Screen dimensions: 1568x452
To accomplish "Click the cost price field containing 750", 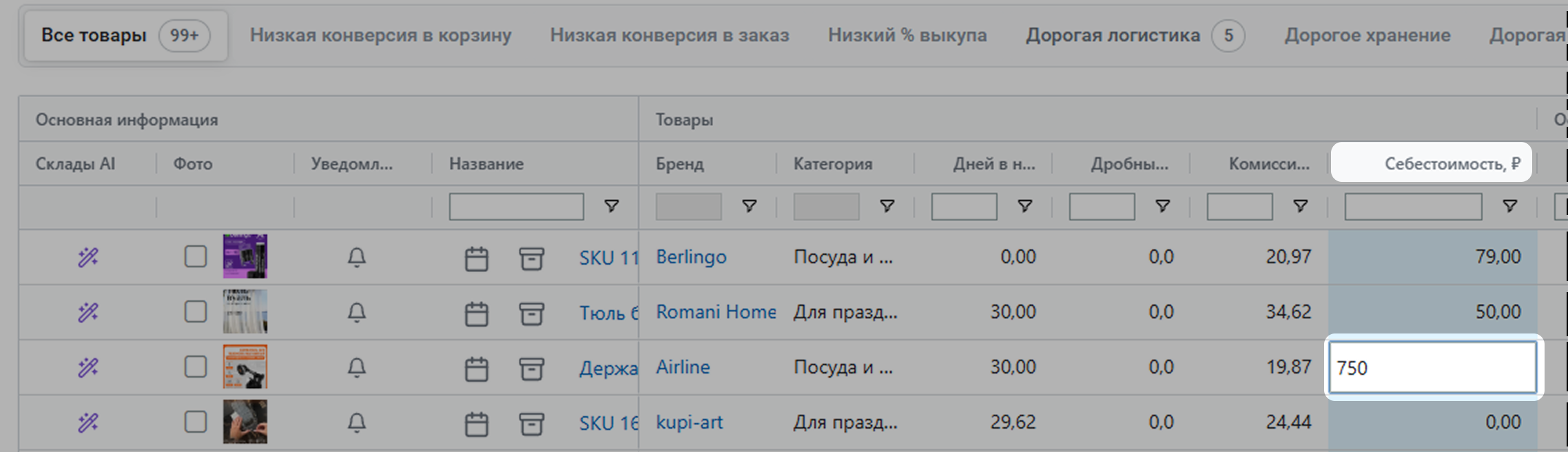I will tap(1432, 368).
